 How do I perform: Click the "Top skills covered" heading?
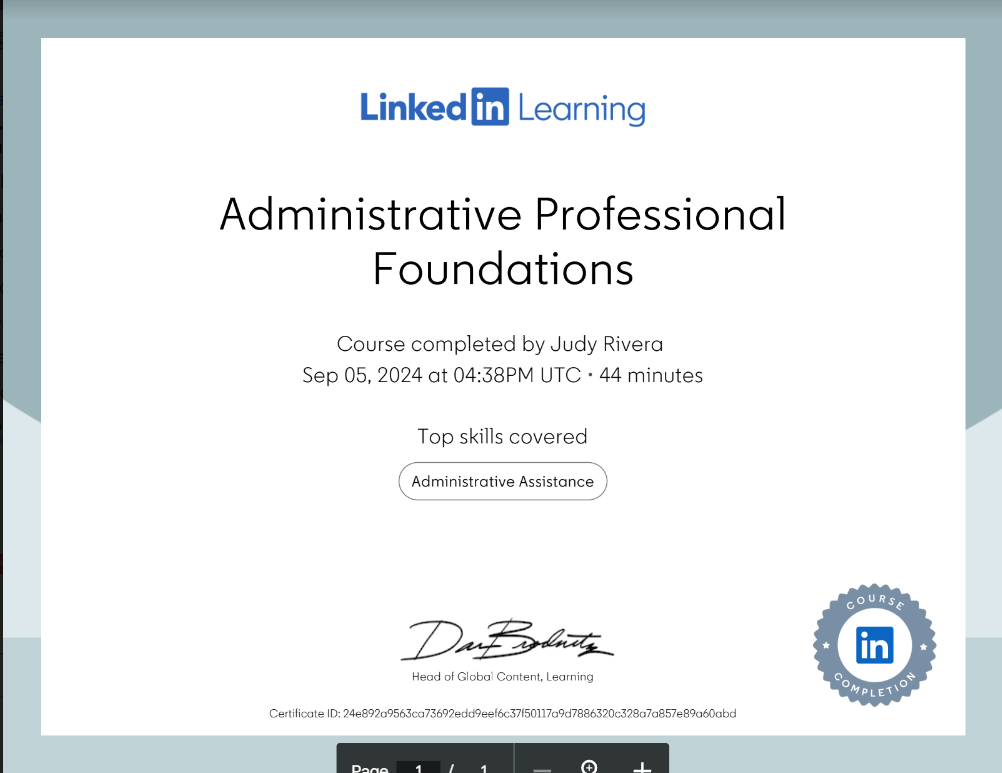pos(502,436)
